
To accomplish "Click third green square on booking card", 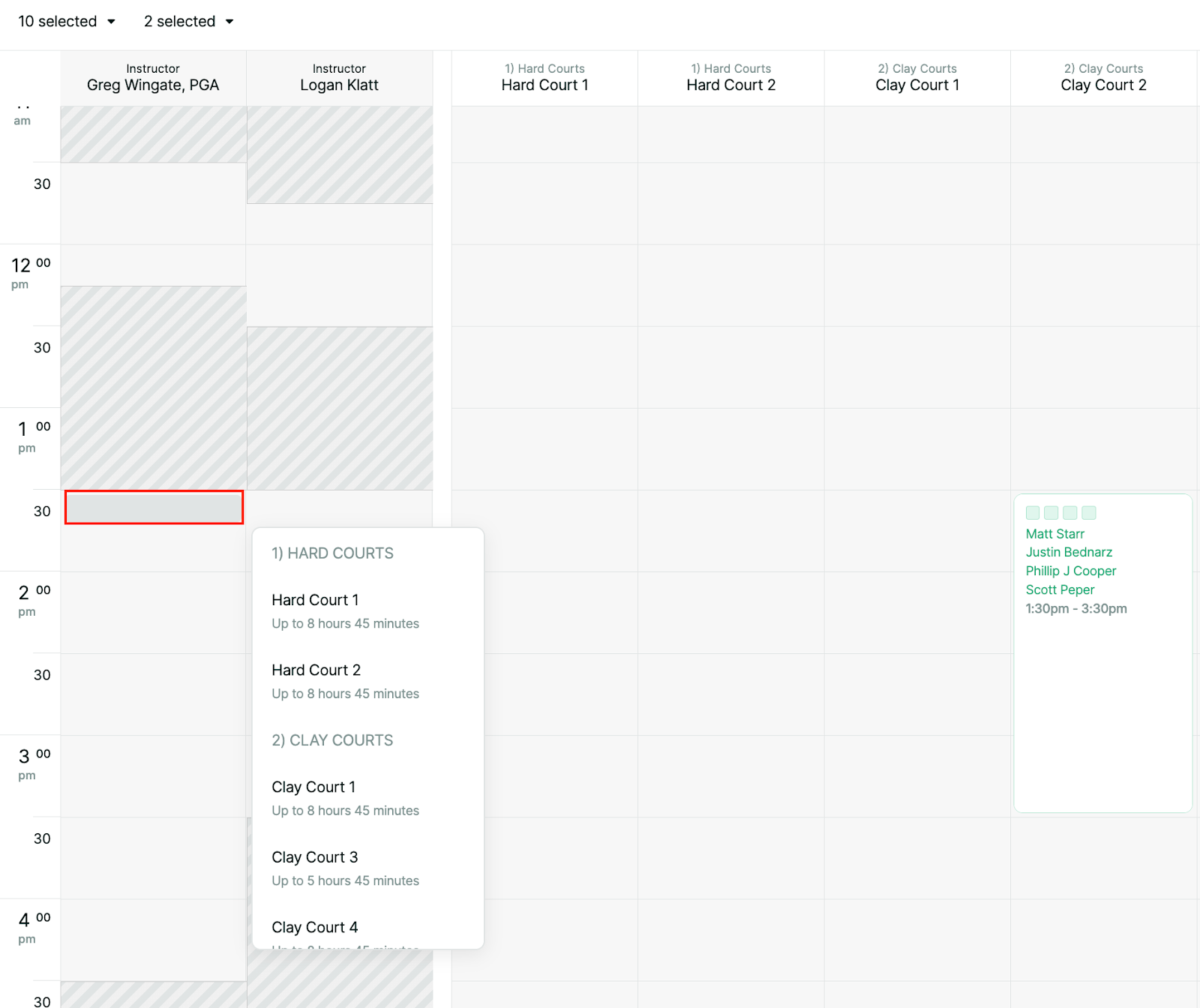I will pyautogui.click(x=1070, y=513).
